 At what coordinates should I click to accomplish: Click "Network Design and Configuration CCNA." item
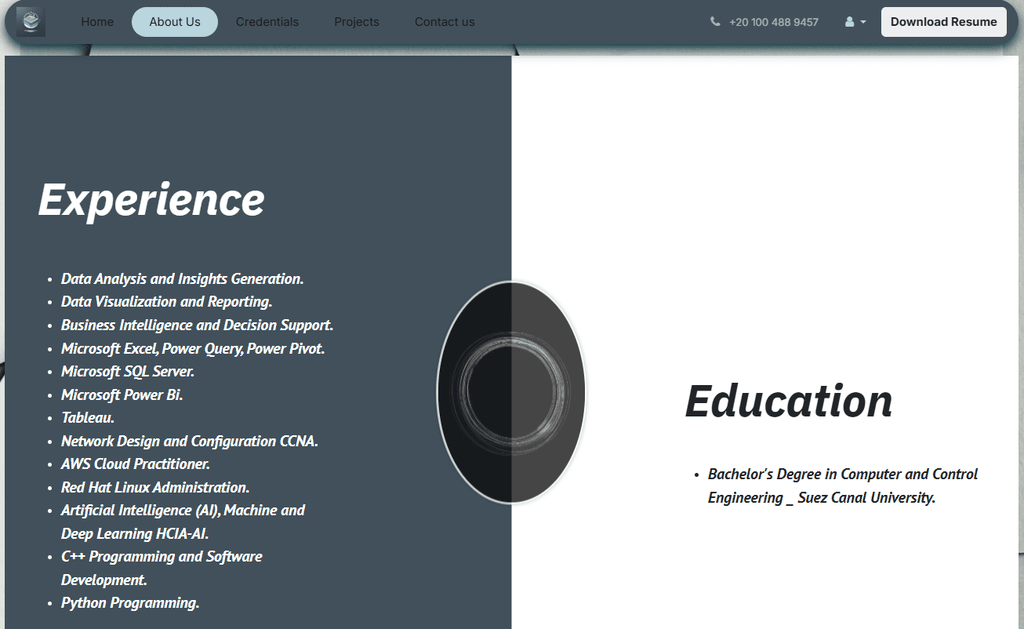189,442
